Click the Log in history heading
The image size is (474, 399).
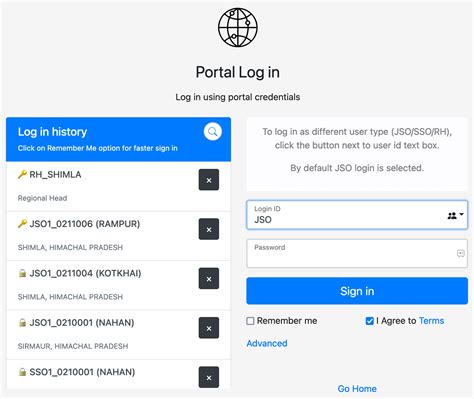point(52,132)
